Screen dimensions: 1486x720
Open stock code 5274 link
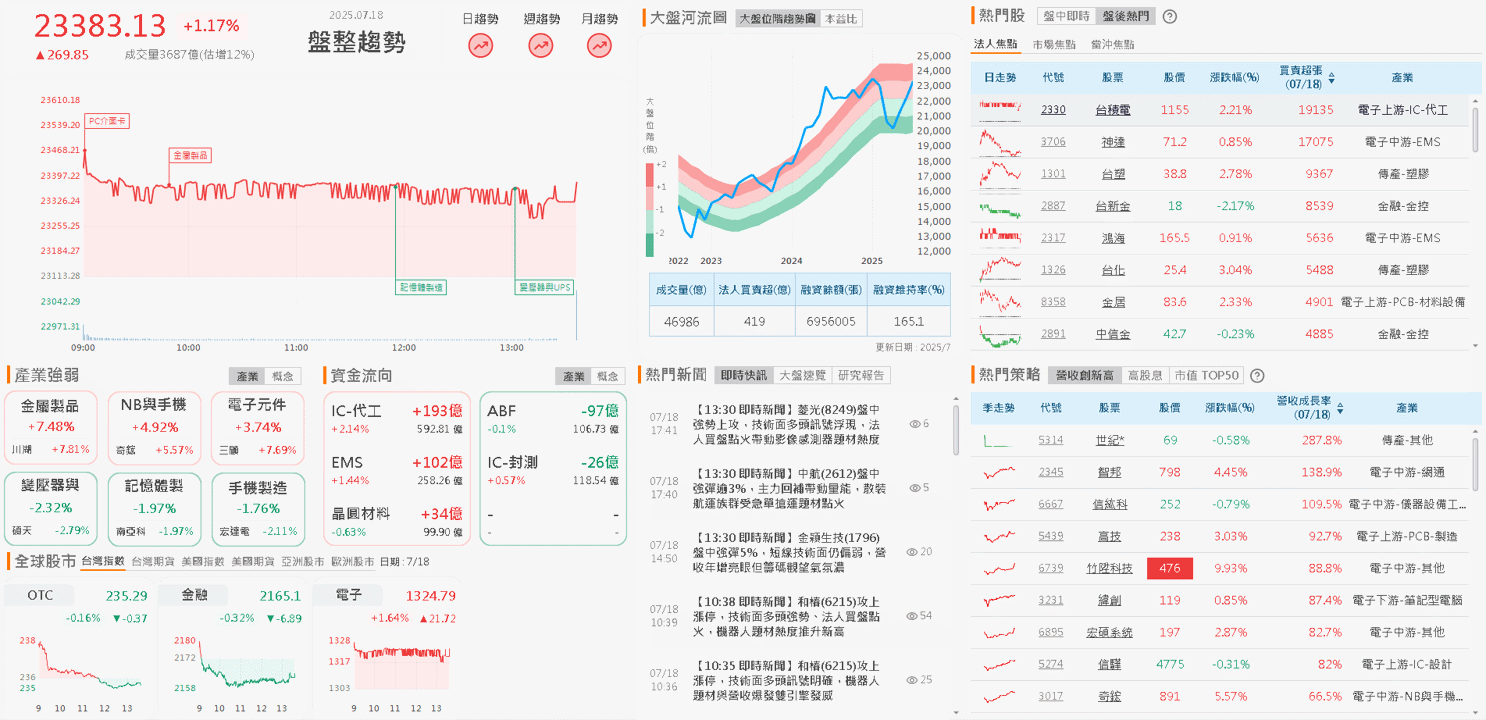1051,664
